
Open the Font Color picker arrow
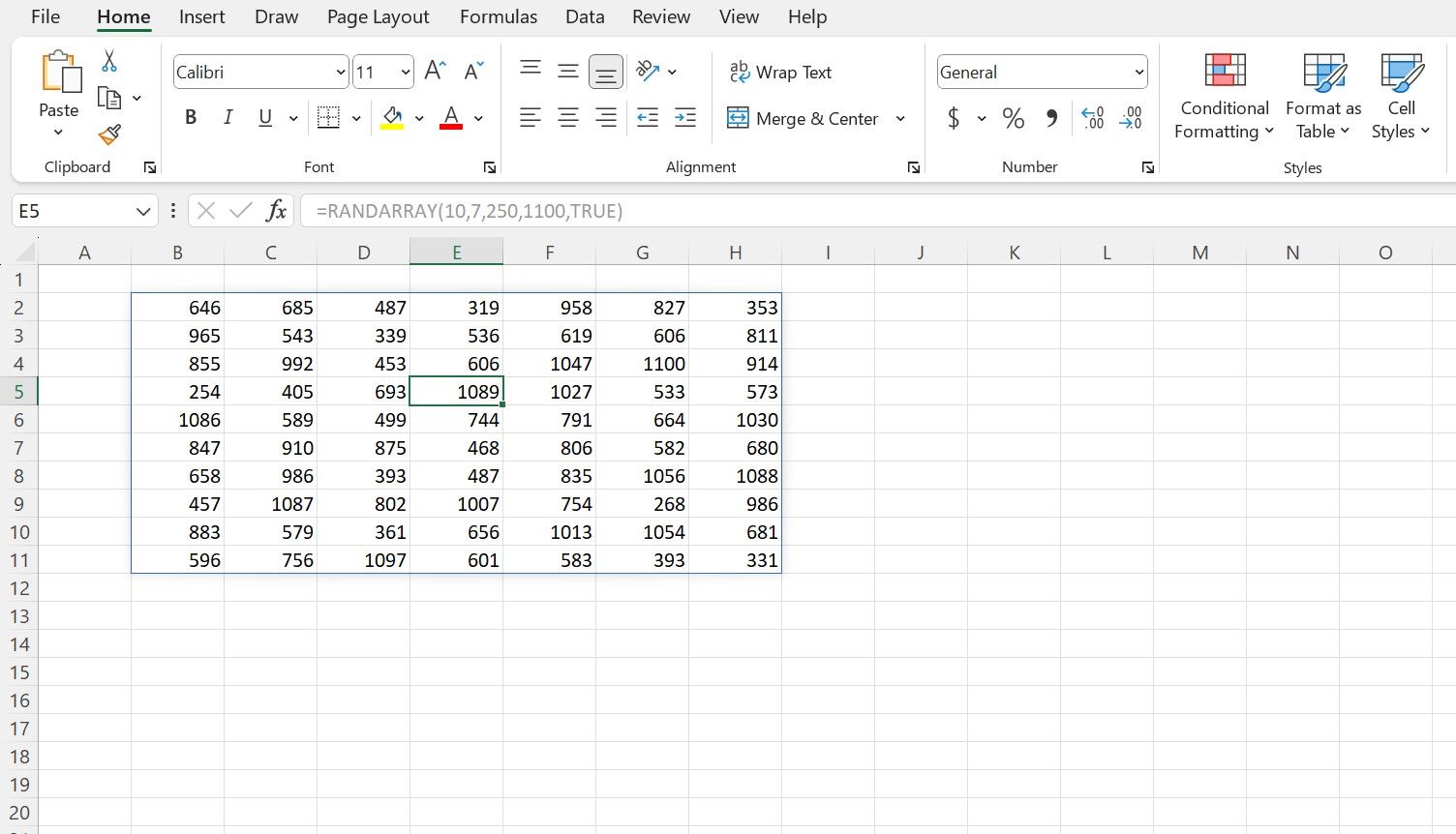477,117
